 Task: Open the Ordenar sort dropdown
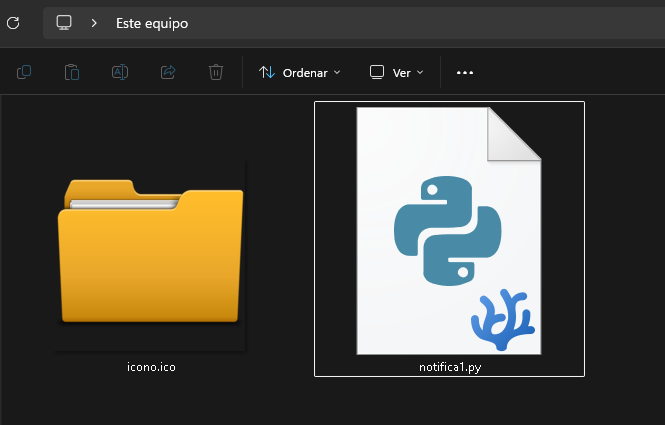300,73
